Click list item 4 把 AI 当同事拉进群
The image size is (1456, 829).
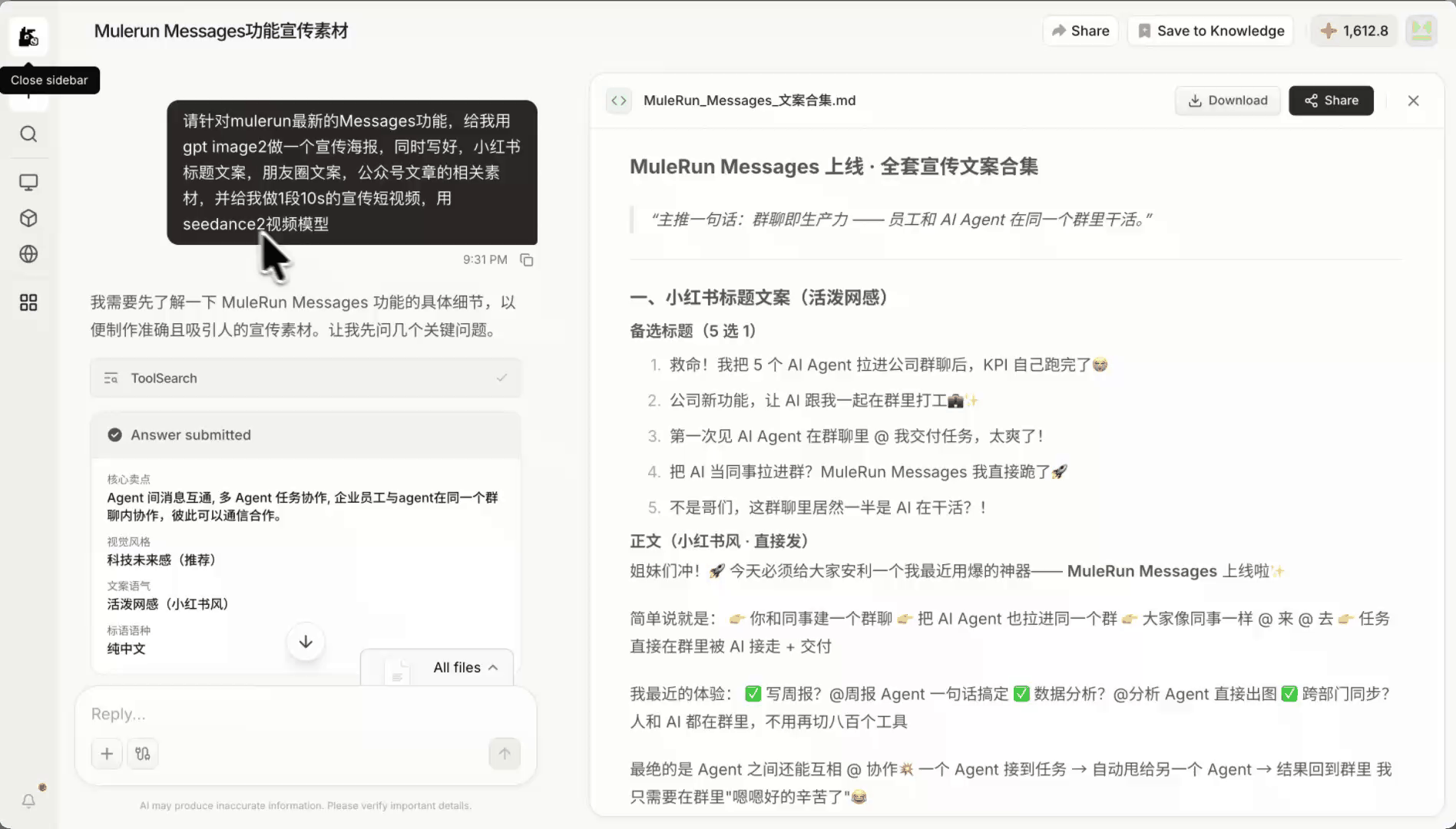869,472
